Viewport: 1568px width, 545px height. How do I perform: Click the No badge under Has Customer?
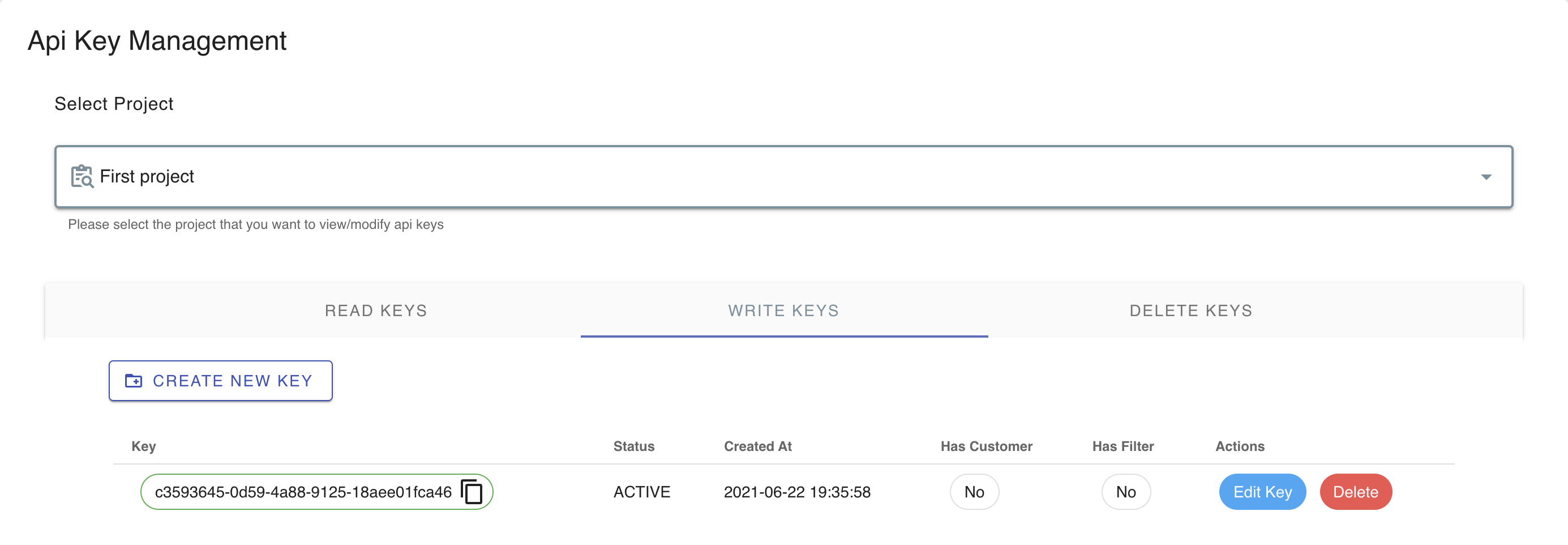[x=974, y=491]
